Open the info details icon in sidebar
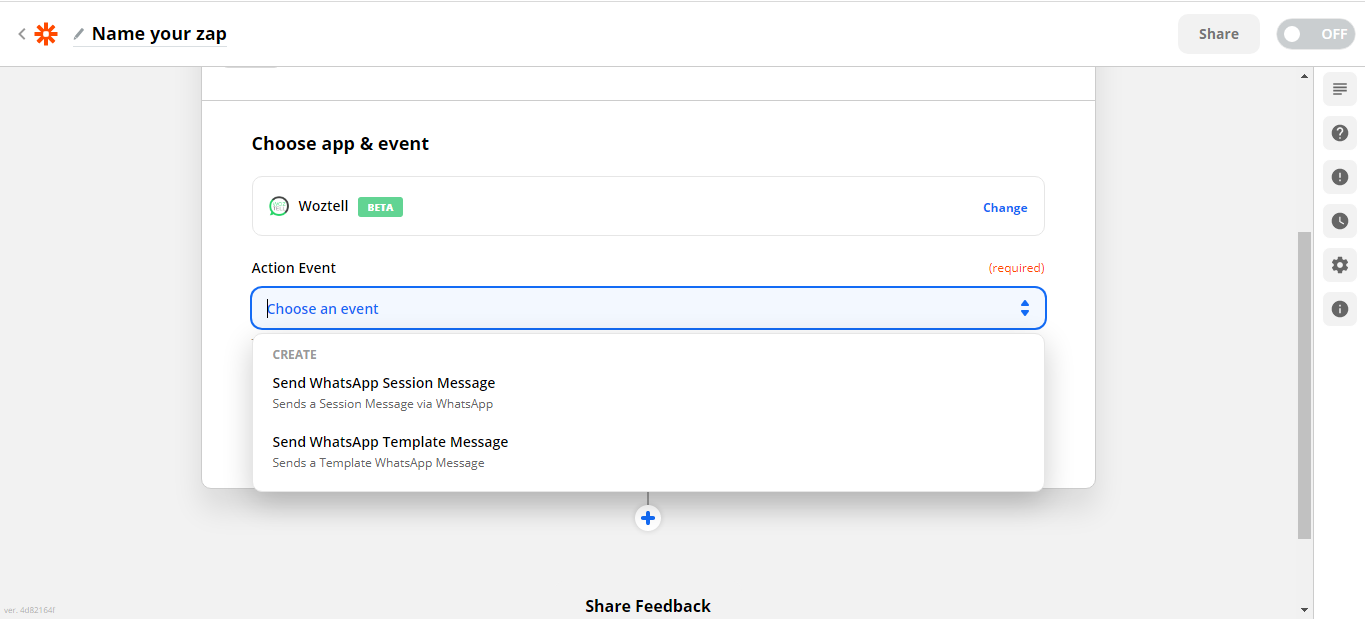 (x=1340, y=309)
